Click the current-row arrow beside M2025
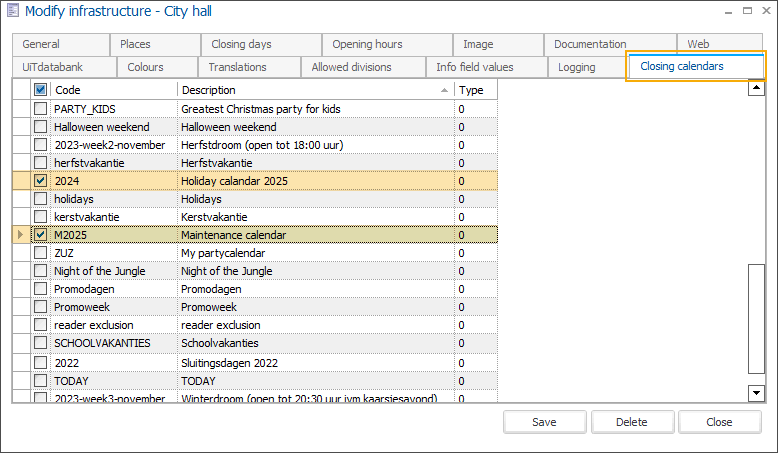Image resolution: width=778 pixels, height=453 pixels. tap(20, 235)
